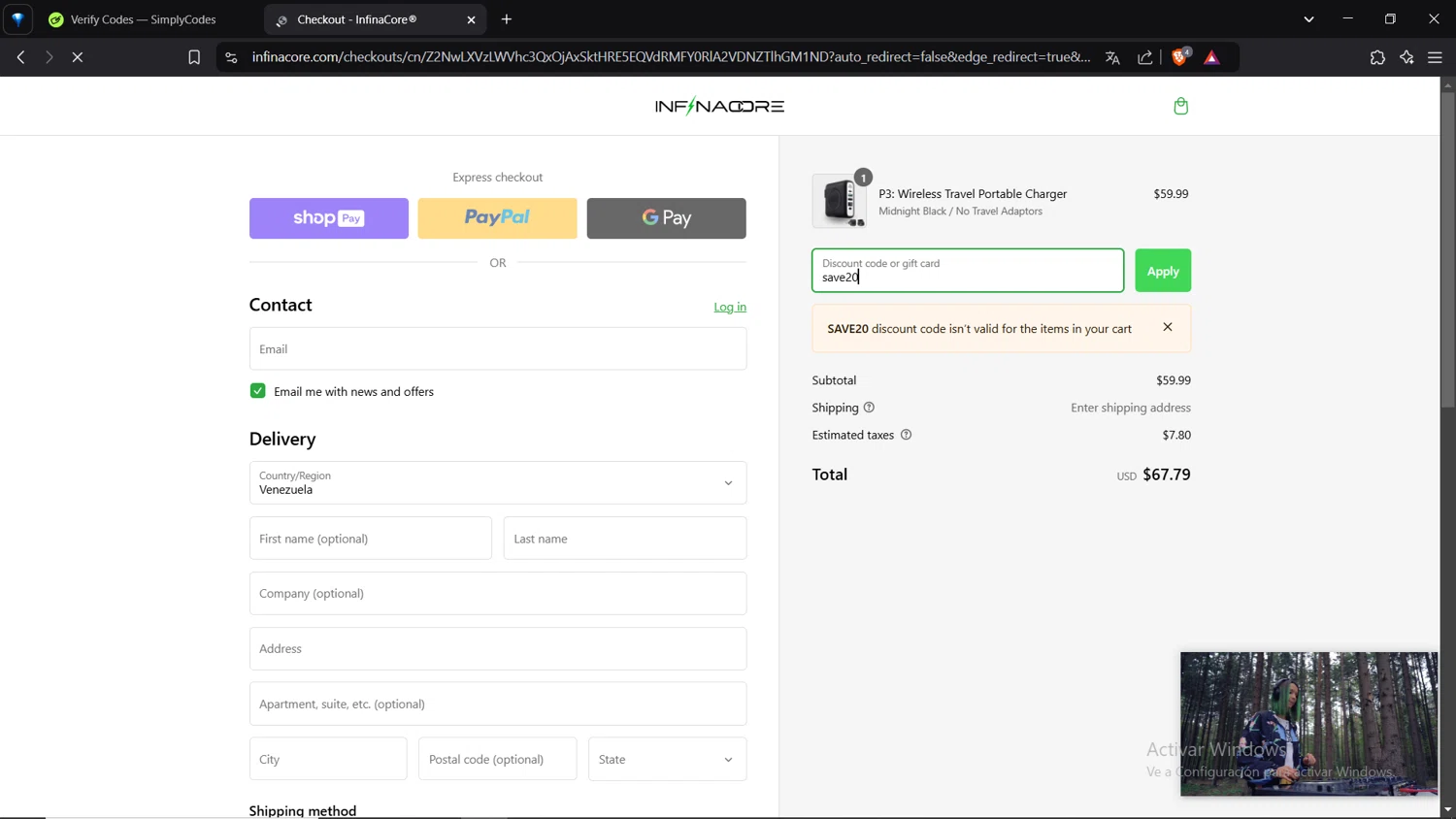The width and height of the screenshot is (1456, 819).
Task: Open the translate page icon
Action: (1112, 57)
